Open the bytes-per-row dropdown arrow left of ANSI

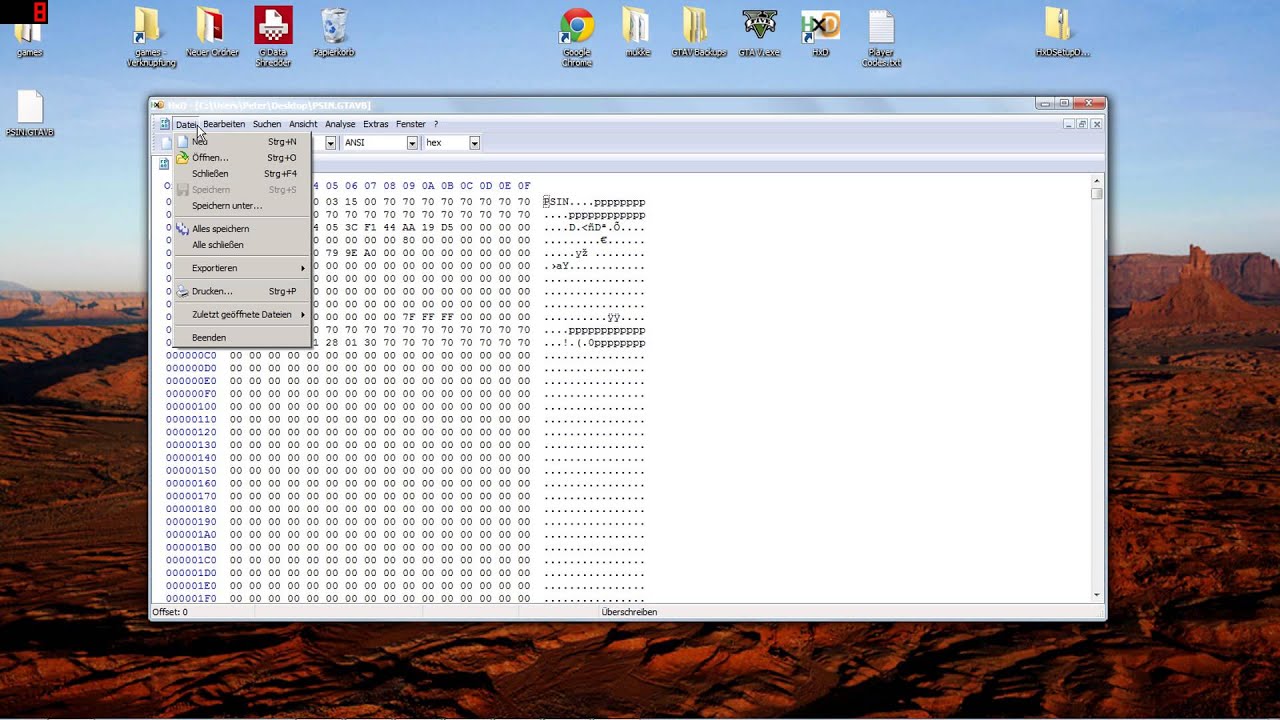click(x=329, y=143)
